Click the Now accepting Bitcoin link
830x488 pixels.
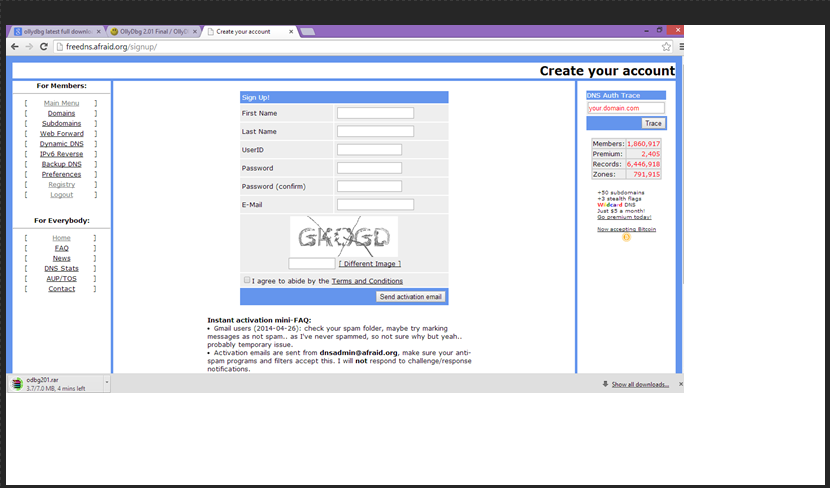(x=626, y=229)
